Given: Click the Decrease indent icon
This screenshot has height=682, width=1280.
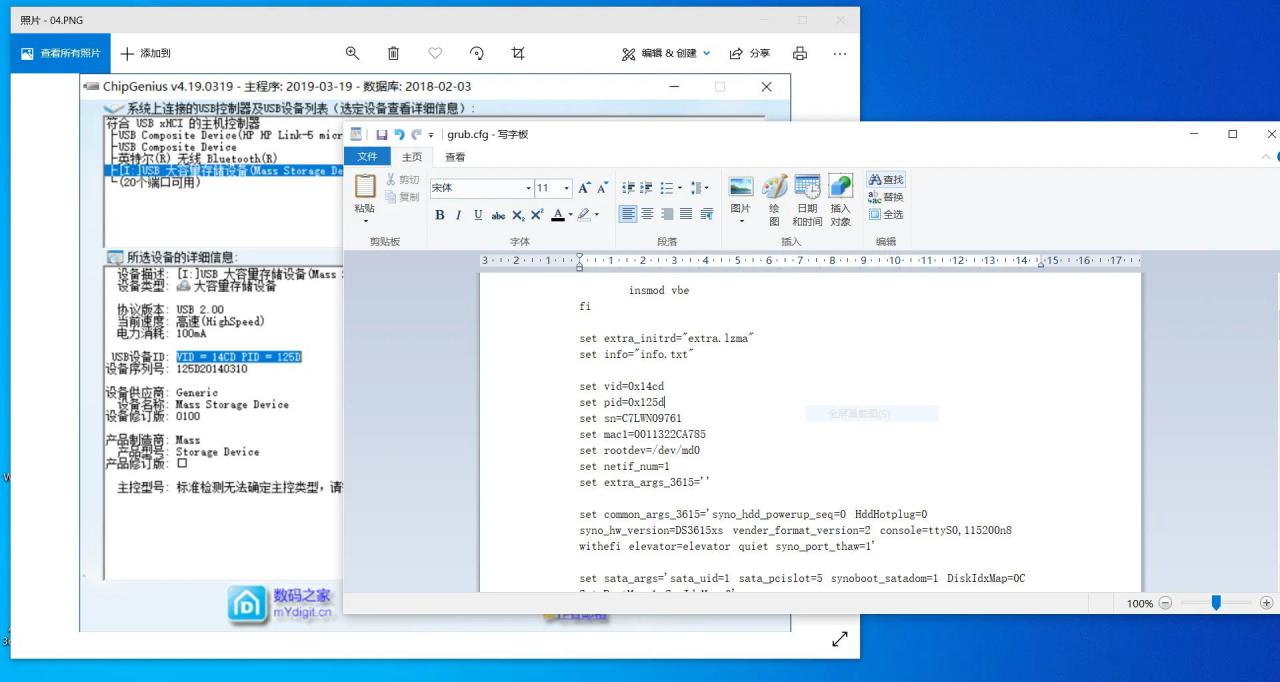Looking at the screenshot, I should (628, 188).
